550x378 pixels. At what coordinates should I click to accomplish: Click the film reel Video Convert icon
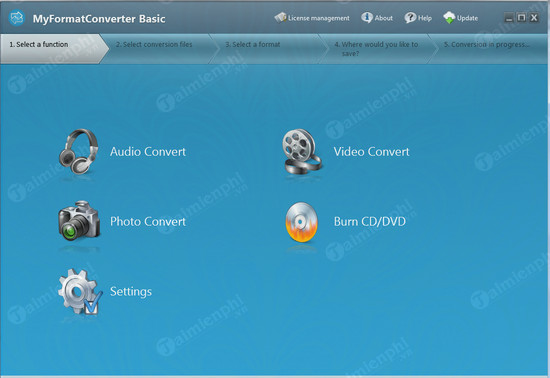point(302,151)
